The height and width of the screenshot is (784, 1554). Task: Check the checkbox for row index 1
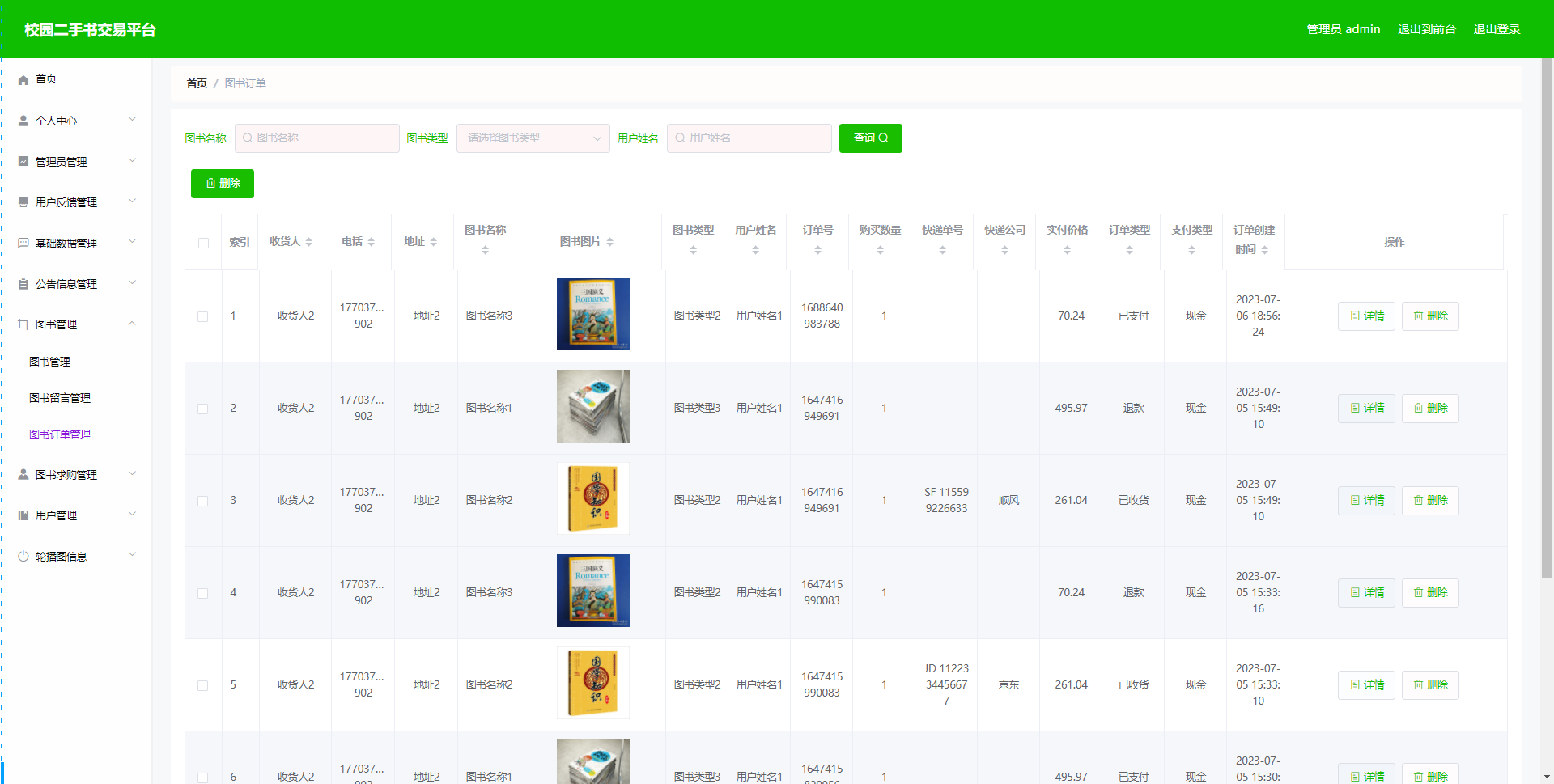[203, 316]
